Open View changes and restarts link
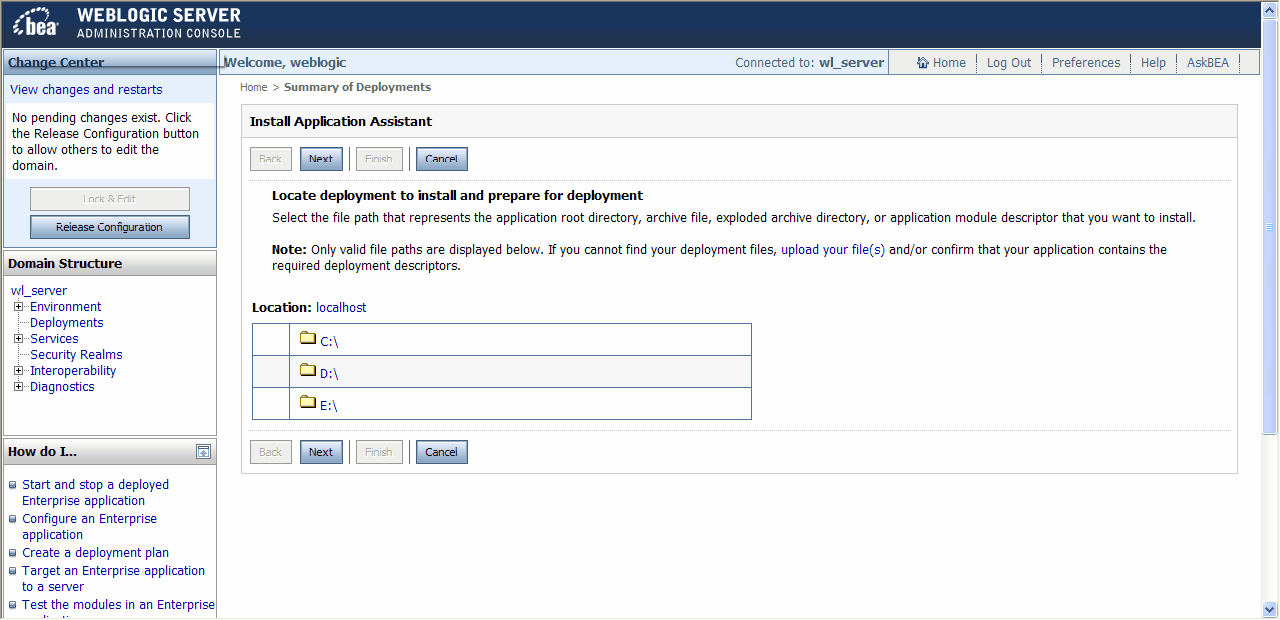 pos(86,90)
